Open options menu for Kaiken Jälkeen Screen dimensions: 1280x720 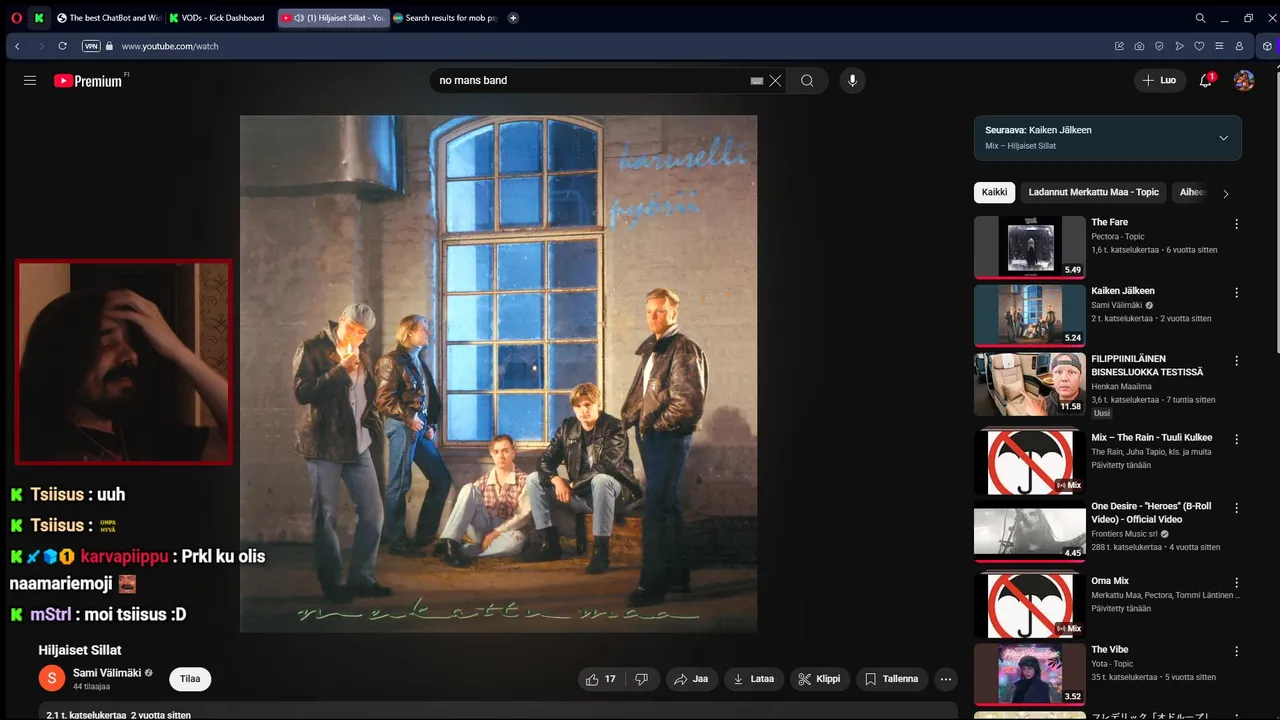coord(1236,293)
